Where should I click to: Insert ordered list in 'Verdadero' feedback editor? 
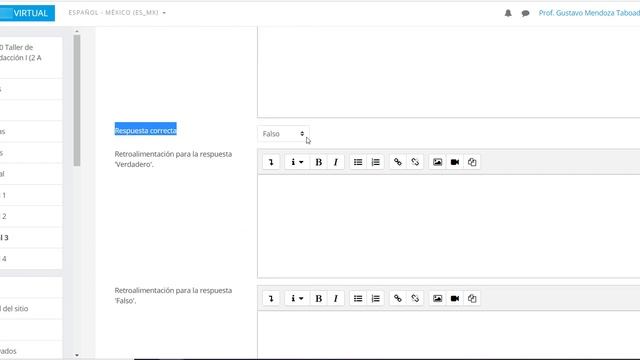(x=376, y=162)
